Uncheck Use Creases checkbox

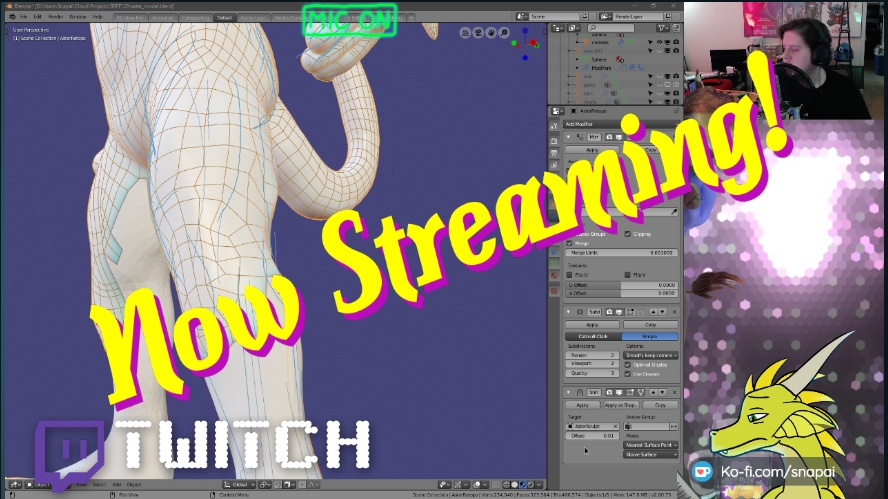click(x=627, y=374)
